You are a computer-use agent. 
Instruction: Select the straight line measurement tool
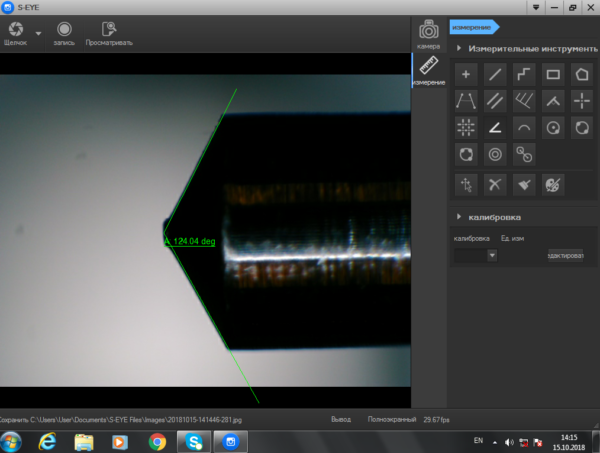(495, 74)
